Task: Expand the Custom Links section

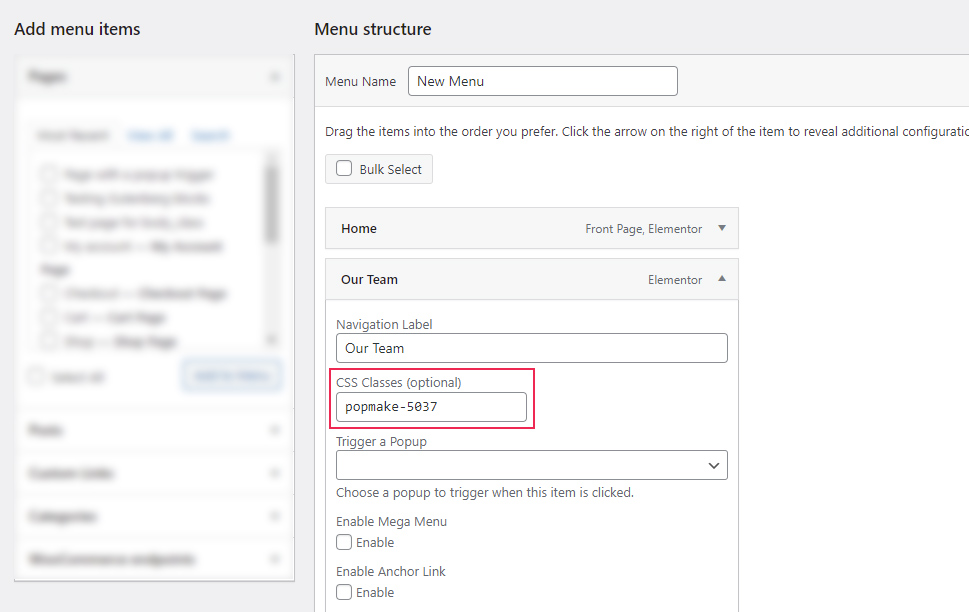Action: pyautogui.click(x=273, y=473)
